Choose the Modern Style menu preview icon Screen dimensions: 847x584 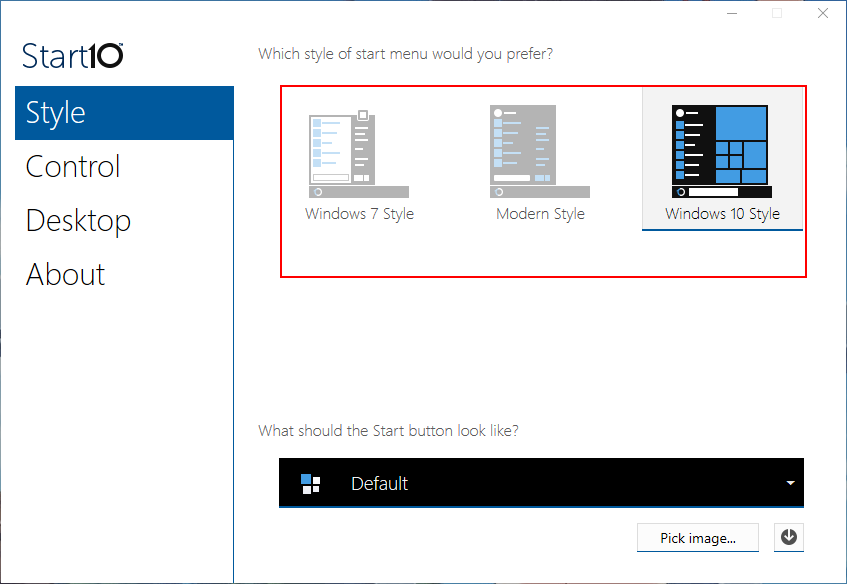540,153
